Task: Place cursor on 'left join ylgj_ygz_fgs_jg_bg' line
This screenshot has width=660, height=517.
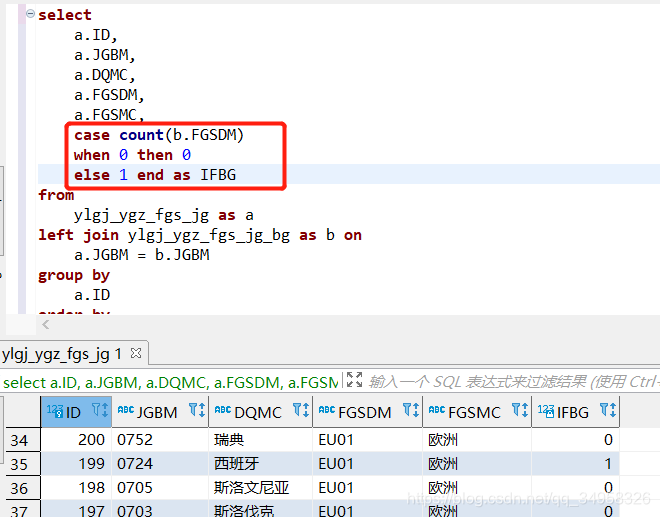Action: pos(200,235)
